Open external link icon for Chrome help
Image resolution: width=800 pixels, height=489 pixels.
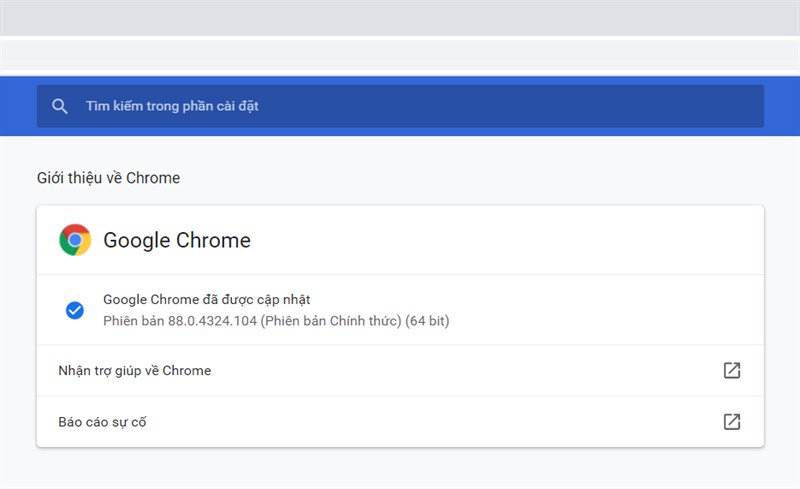click(732, 370)
